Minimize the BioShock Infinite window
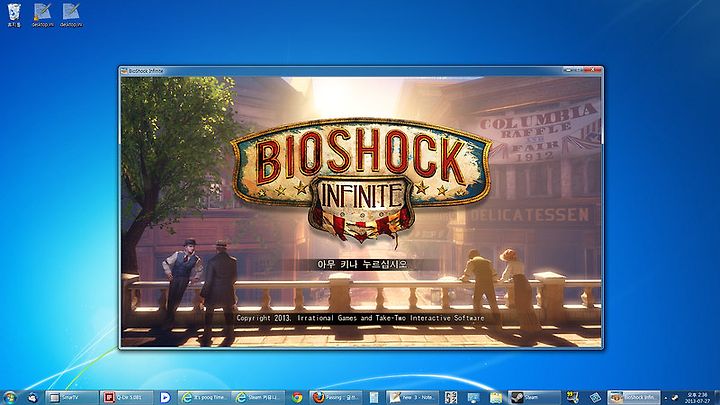This screenshot has width=720, height=405. pyautogui.click(x=568, y=70)
